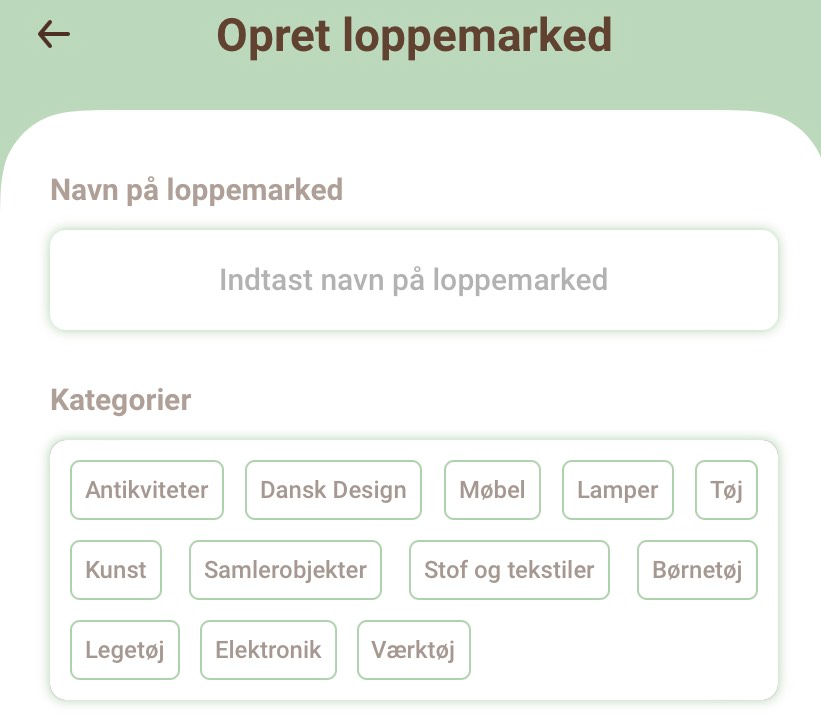Select the Samlerobjekter category chip
Screen dimensions: 821x717
(285, 570)
